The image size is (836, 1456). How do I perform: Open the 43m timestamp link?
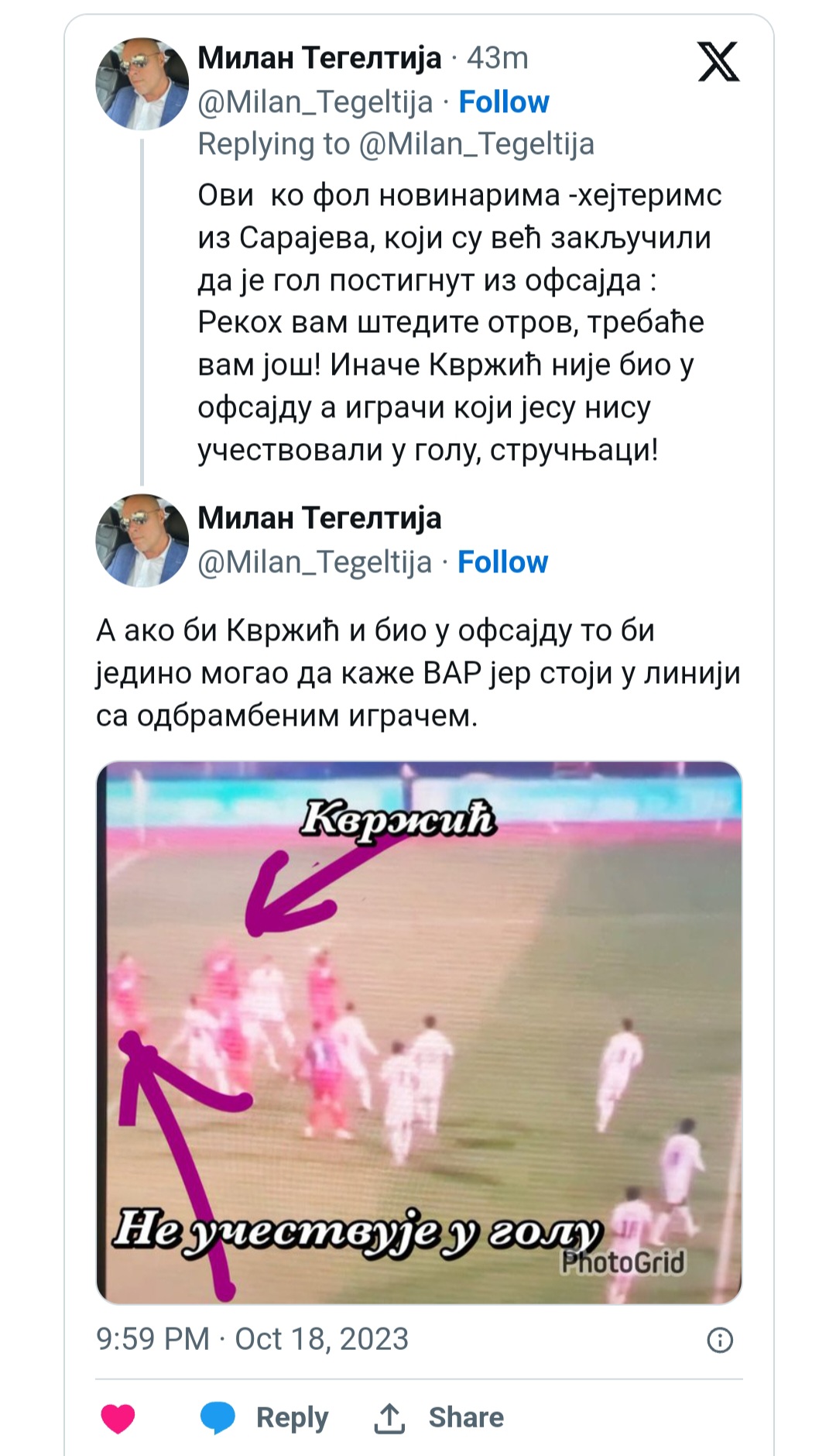pos(498,58)
